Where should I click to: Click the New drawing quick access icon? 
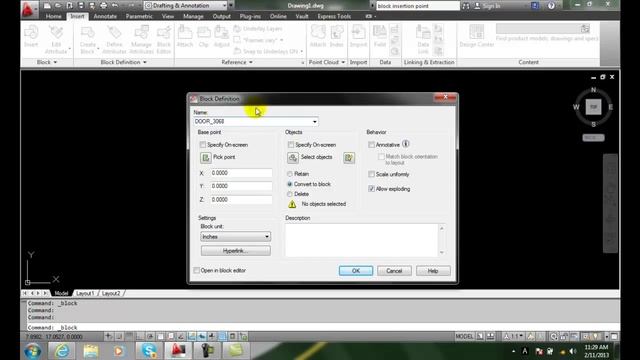pyautogui.click(x=47, y=6)
